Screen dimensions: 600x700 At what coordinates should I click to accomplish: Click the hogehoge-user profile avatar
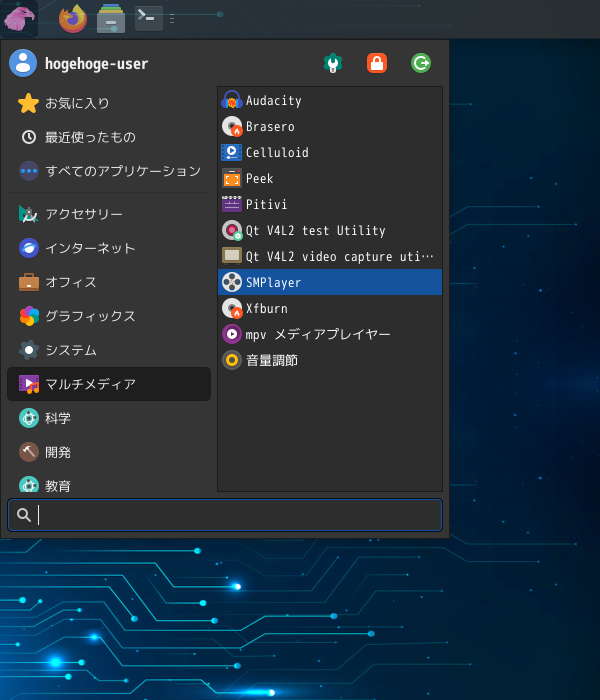pyautogui.click(x=23, y=63)
